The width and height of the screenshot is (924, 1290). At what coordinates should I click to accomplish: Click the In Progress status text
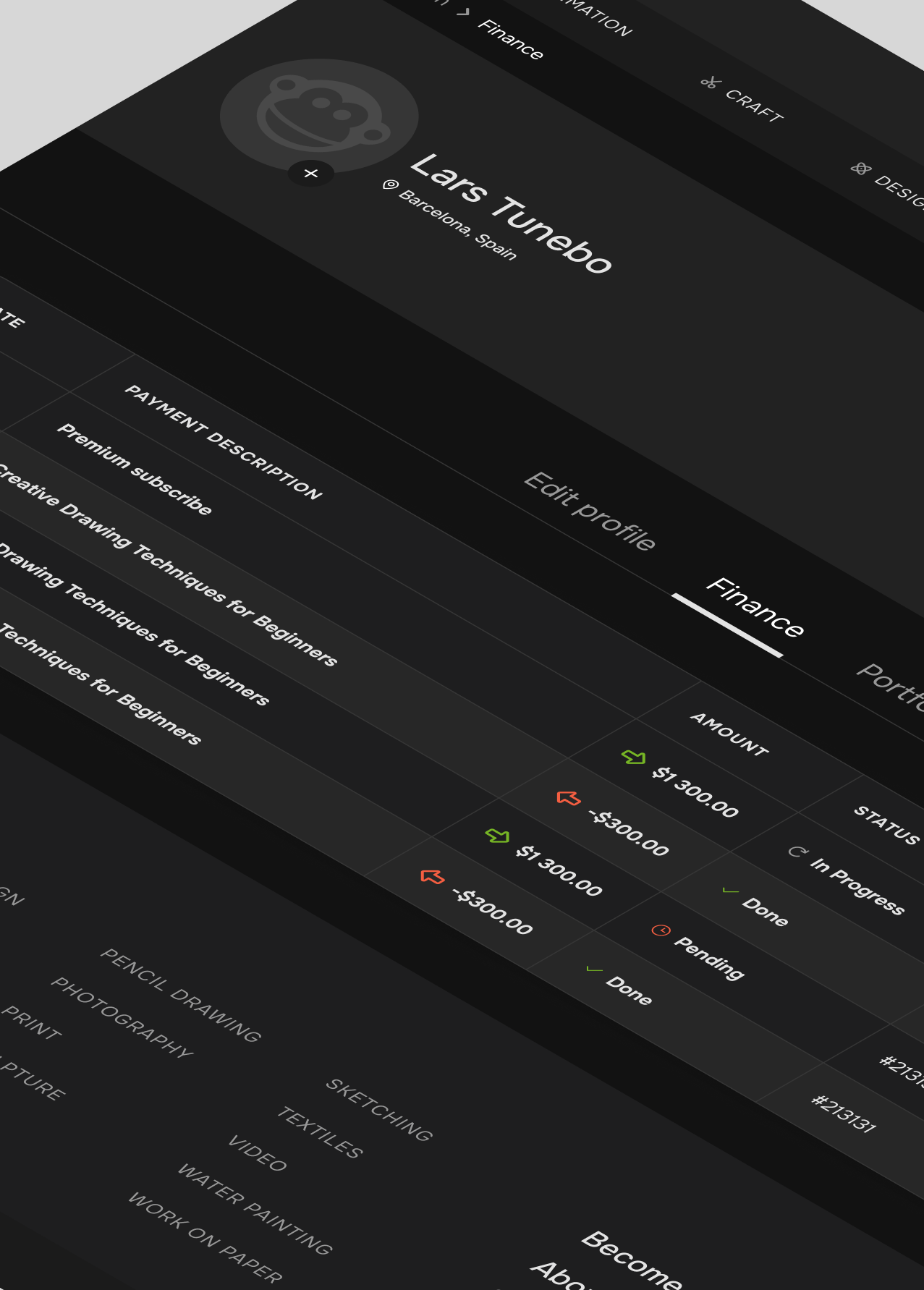point(857,886)
